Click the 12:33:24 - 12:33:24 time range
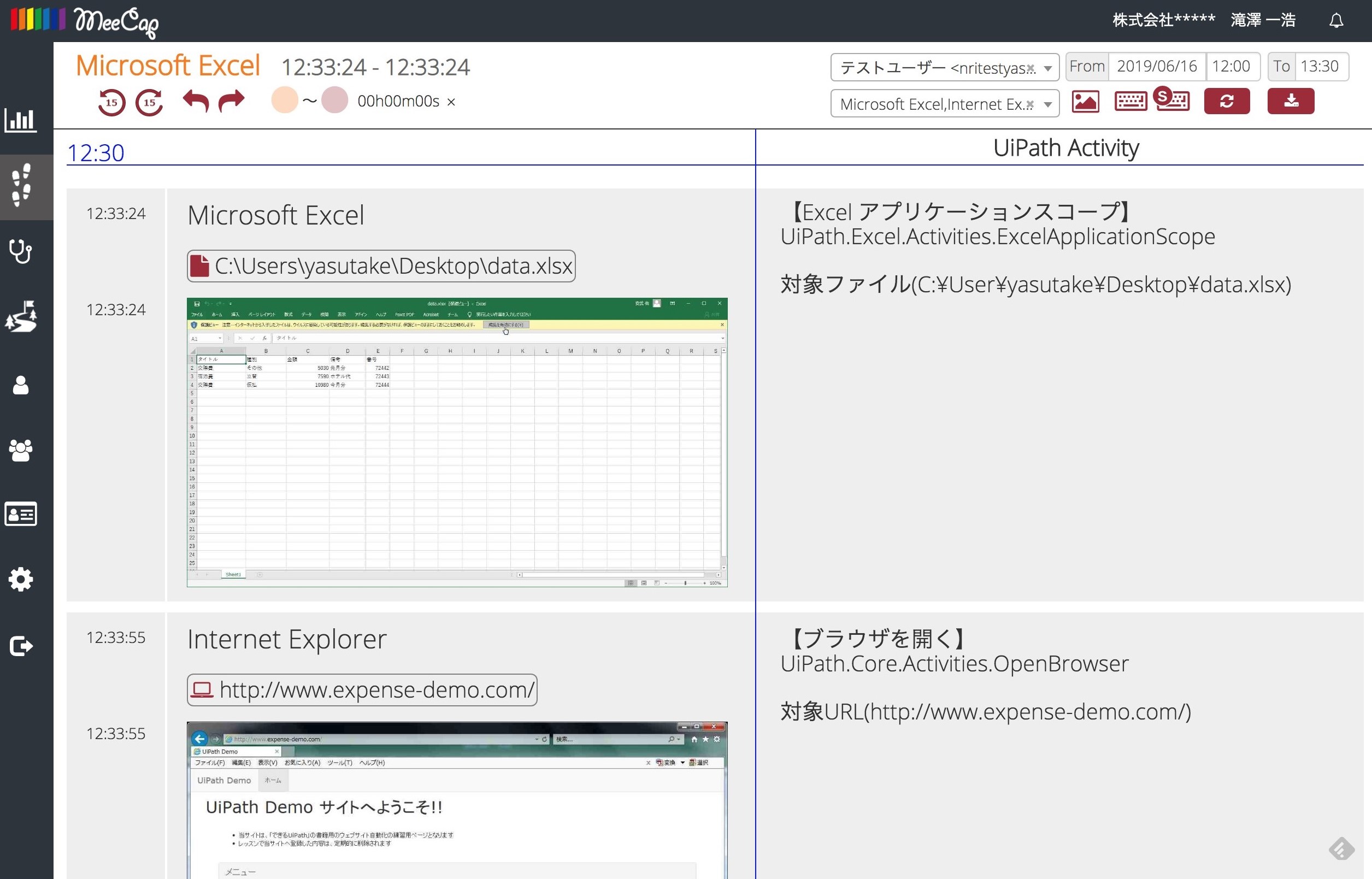Viewport: 1372px width, 879px height. click(x=375, y=67)
